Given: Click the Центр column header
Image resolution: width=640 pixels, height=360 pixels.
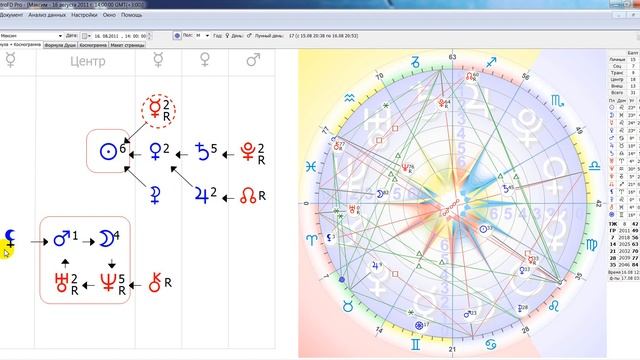Looking at the screenshot, I should pyautogui.click(x=87, y=61).
